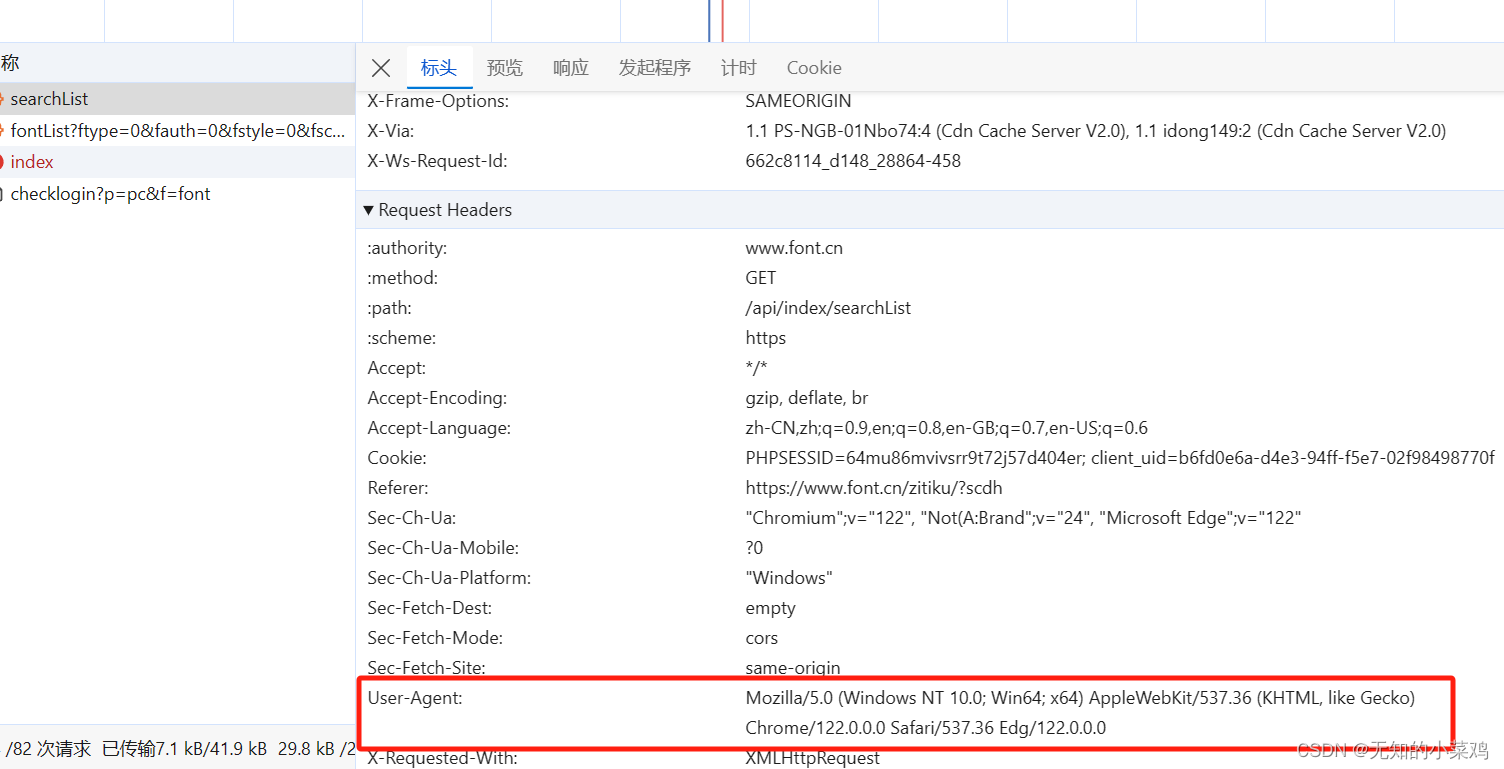Click the Accept-Language header name
The width and height of the screenshot is (1504, 769).
click(439, 428)
